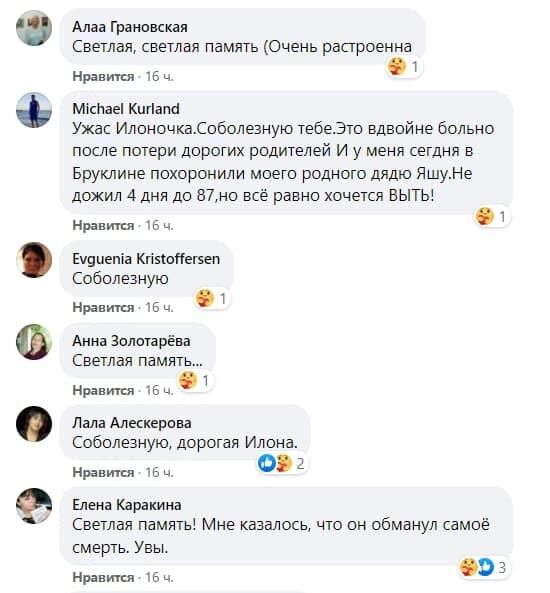Click Нравится under Michael Kurland's comment
The height and width of the screenshot is (593, 550).
click(x=103, y=225)
